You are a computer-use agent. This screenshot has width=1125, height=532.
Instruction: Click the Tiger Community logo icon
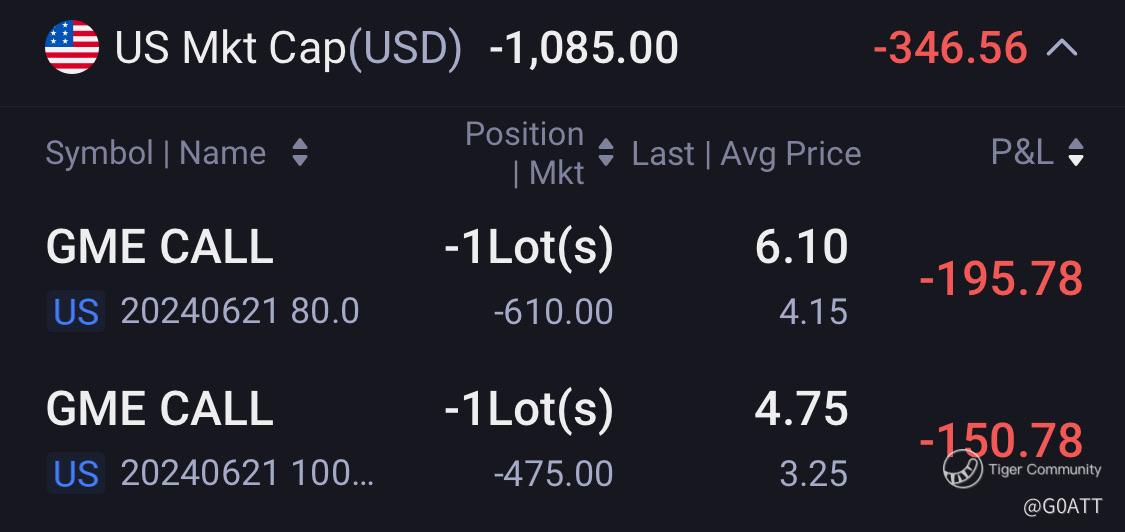pyautogui.click(x=962, y=469)
